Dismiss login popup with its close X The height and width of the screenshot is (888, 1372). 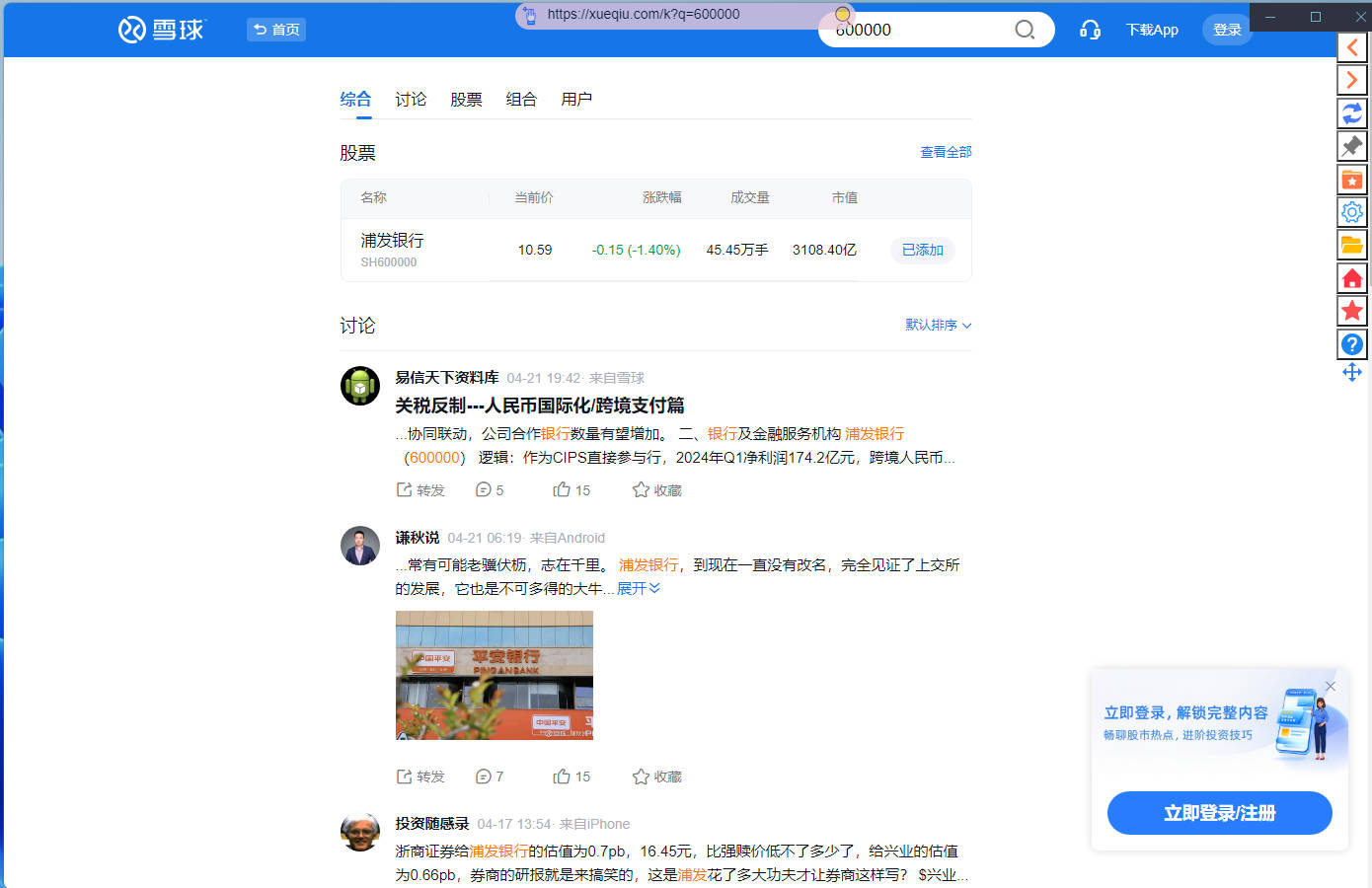click(x=1330, y=686)
